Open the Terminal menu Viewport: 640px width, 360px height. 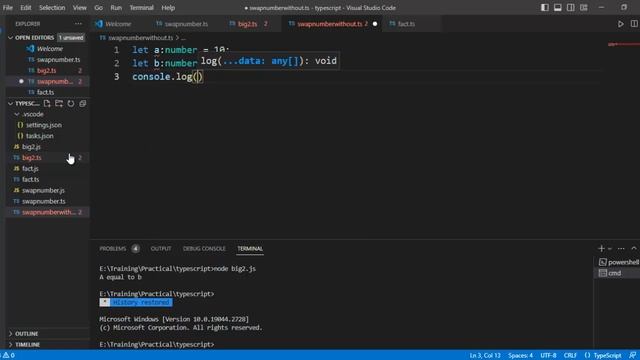[141, 7]
